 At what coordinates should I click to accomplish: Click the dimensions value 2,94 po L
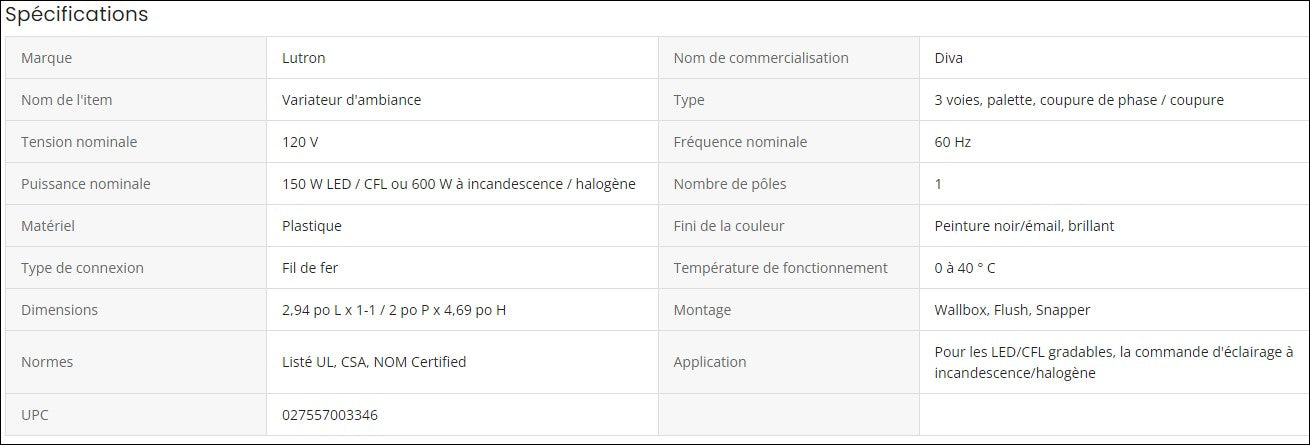(x=394, y=310)
